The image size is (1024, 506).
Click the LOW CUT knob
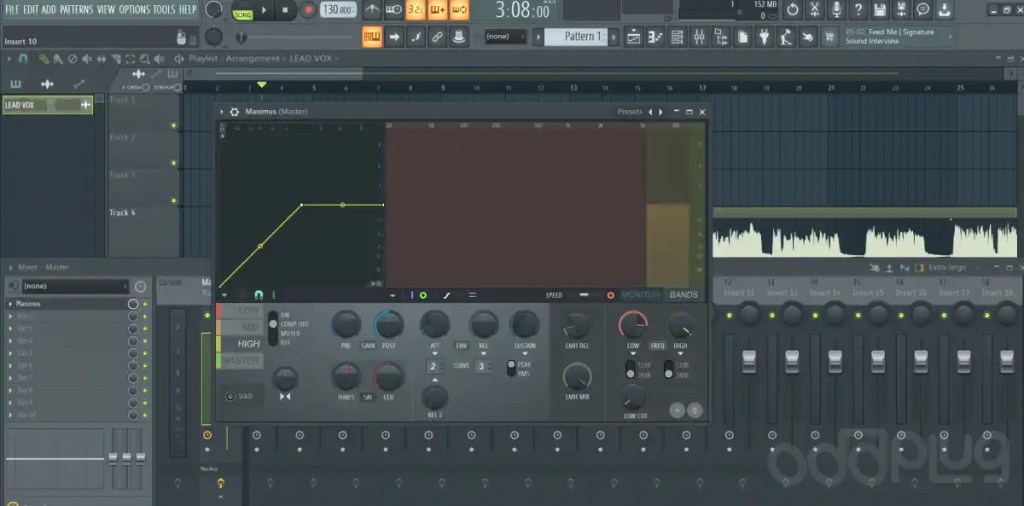(633, 397)
